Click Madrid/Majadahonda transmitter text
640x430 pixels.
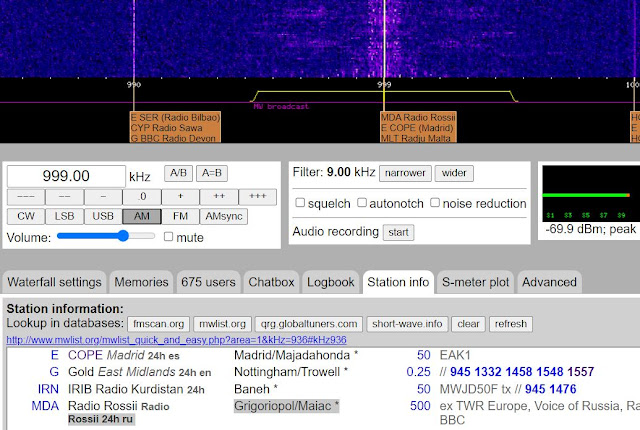(x=296, y=355)
